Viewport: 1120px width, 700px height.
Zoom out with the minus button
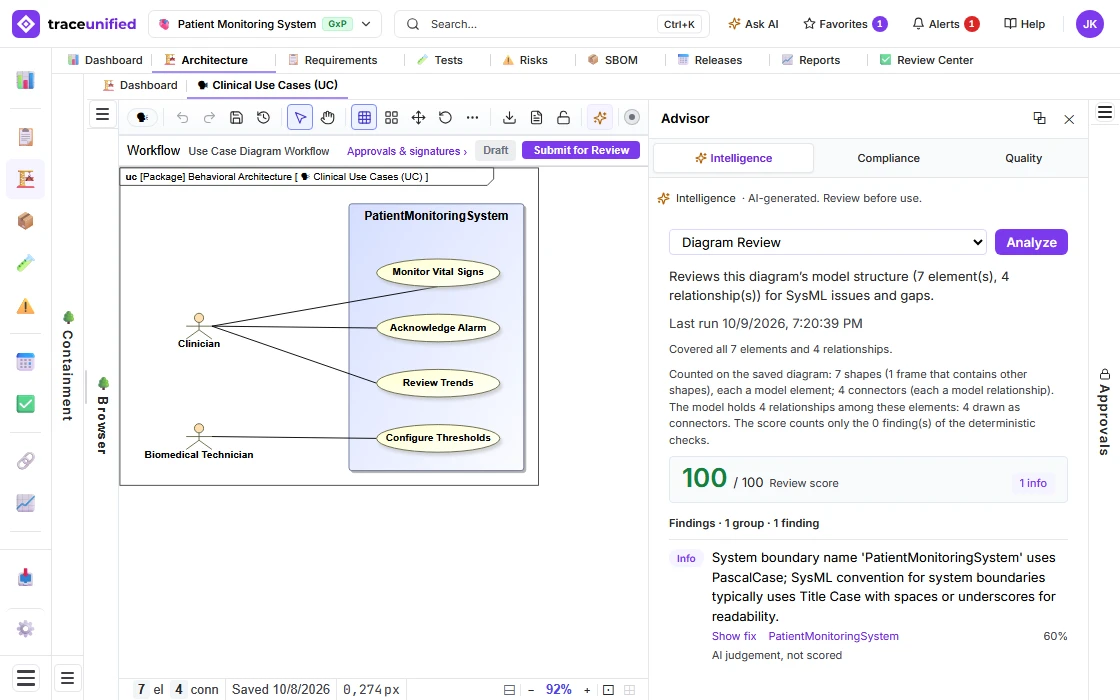coord(531,690)
